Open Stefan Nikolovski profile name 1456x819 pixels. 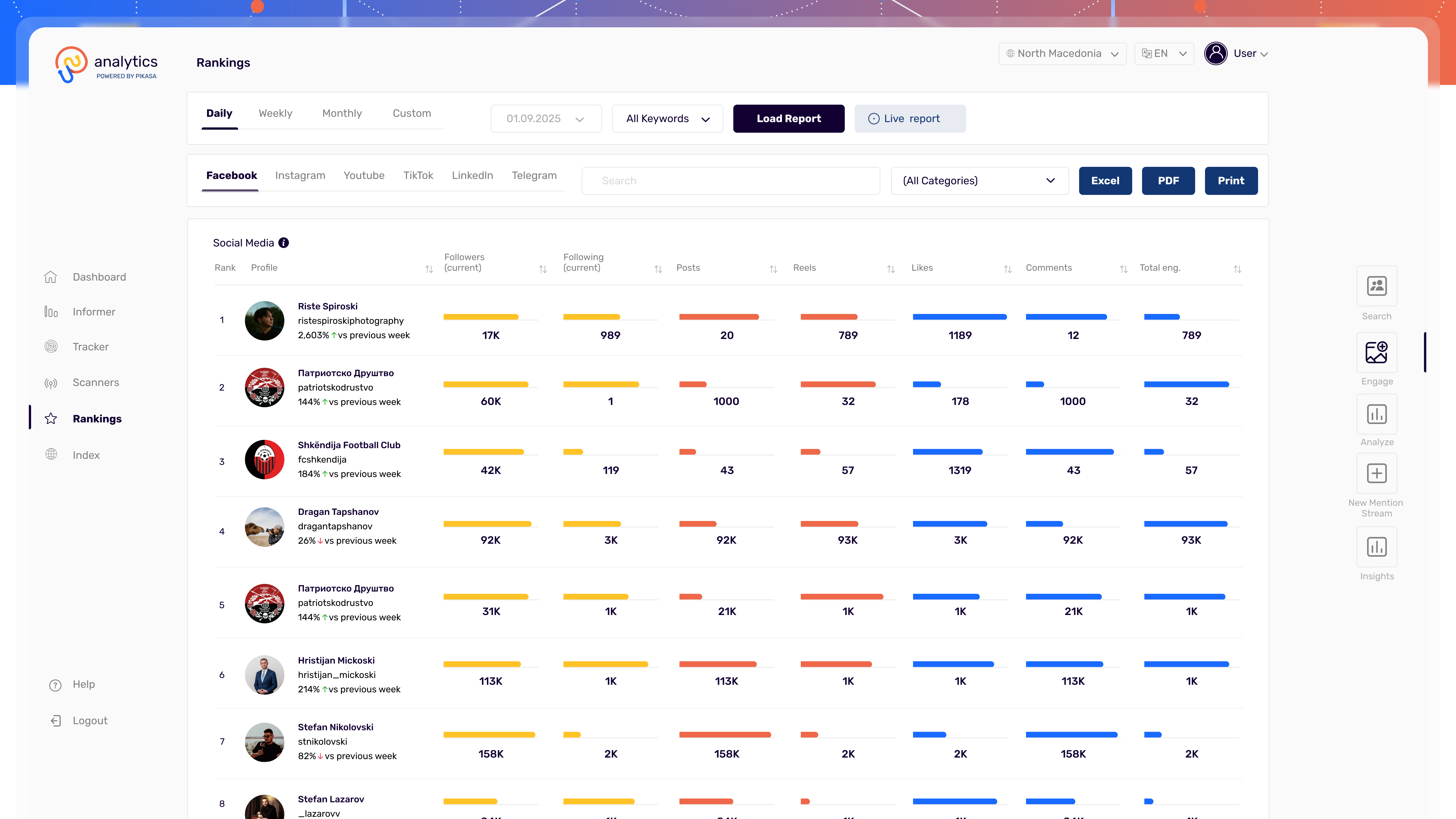(336, 727)
